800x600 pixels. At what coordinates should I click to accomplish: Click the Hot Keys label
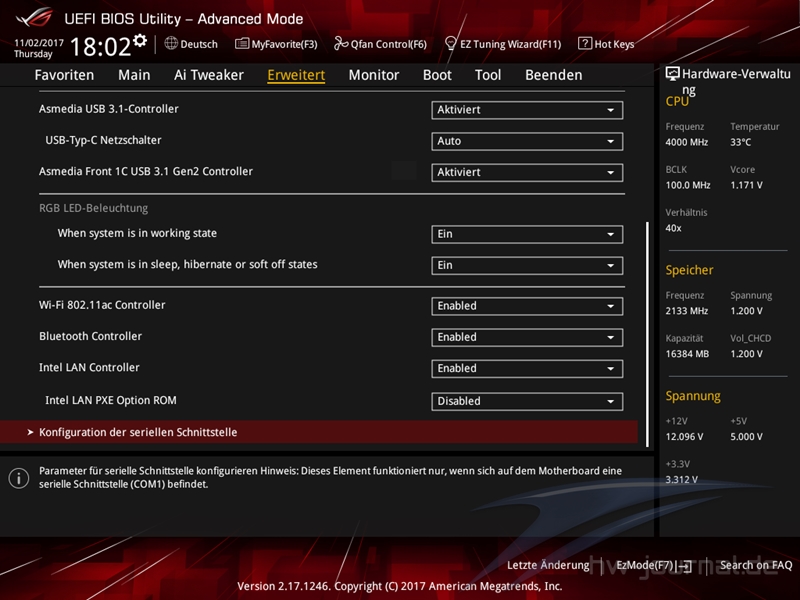[x=614, y=44]
